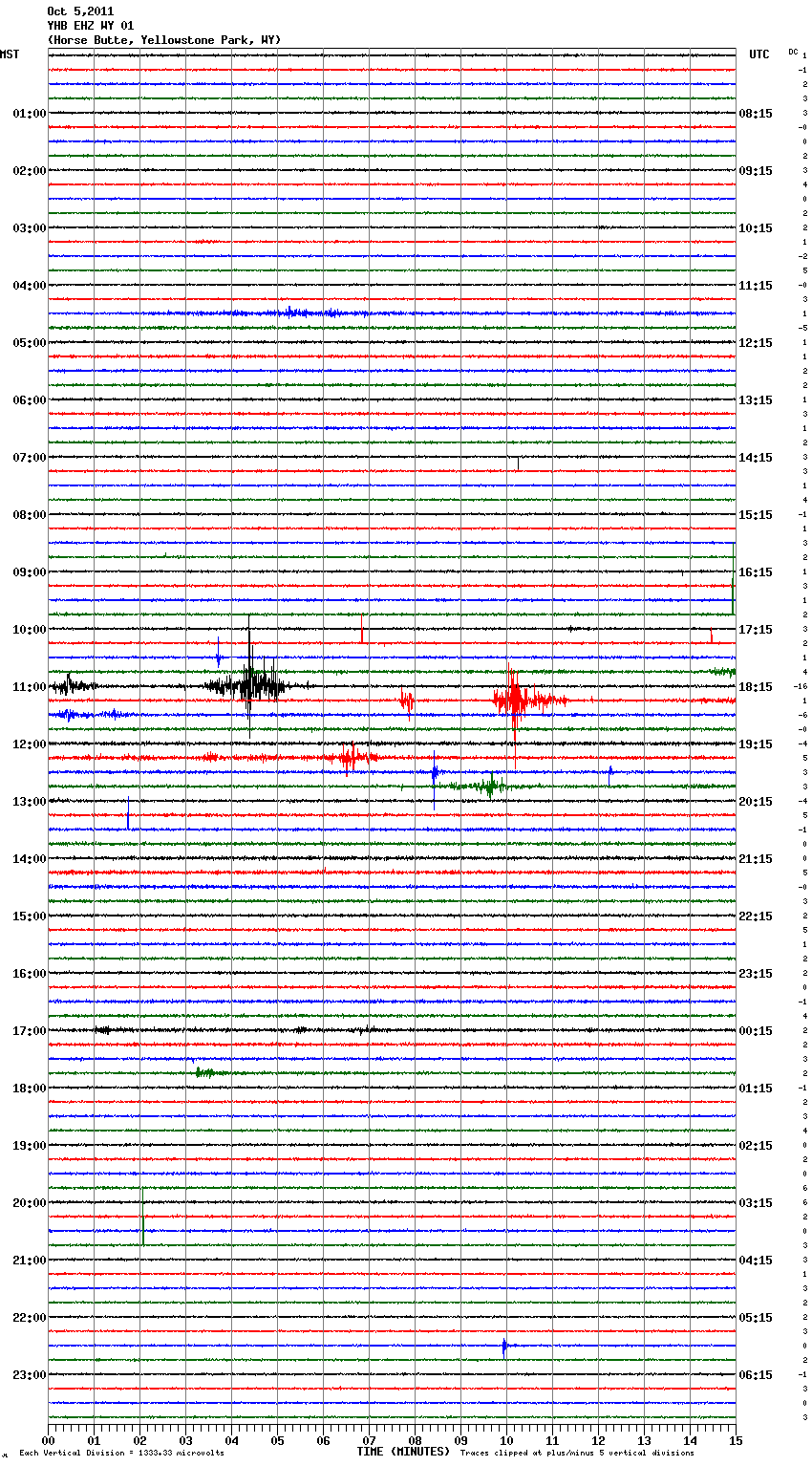
Task: Click the 11:15 UTC time label
Action: pyautogui.click(x=756, y=286)
